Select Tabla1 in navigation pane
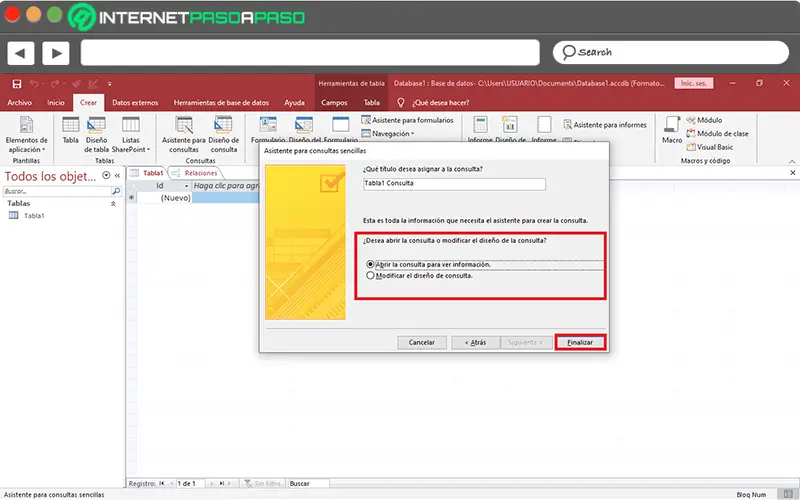The width and height of the screenshot is (800, 500). tap(34, 216)
